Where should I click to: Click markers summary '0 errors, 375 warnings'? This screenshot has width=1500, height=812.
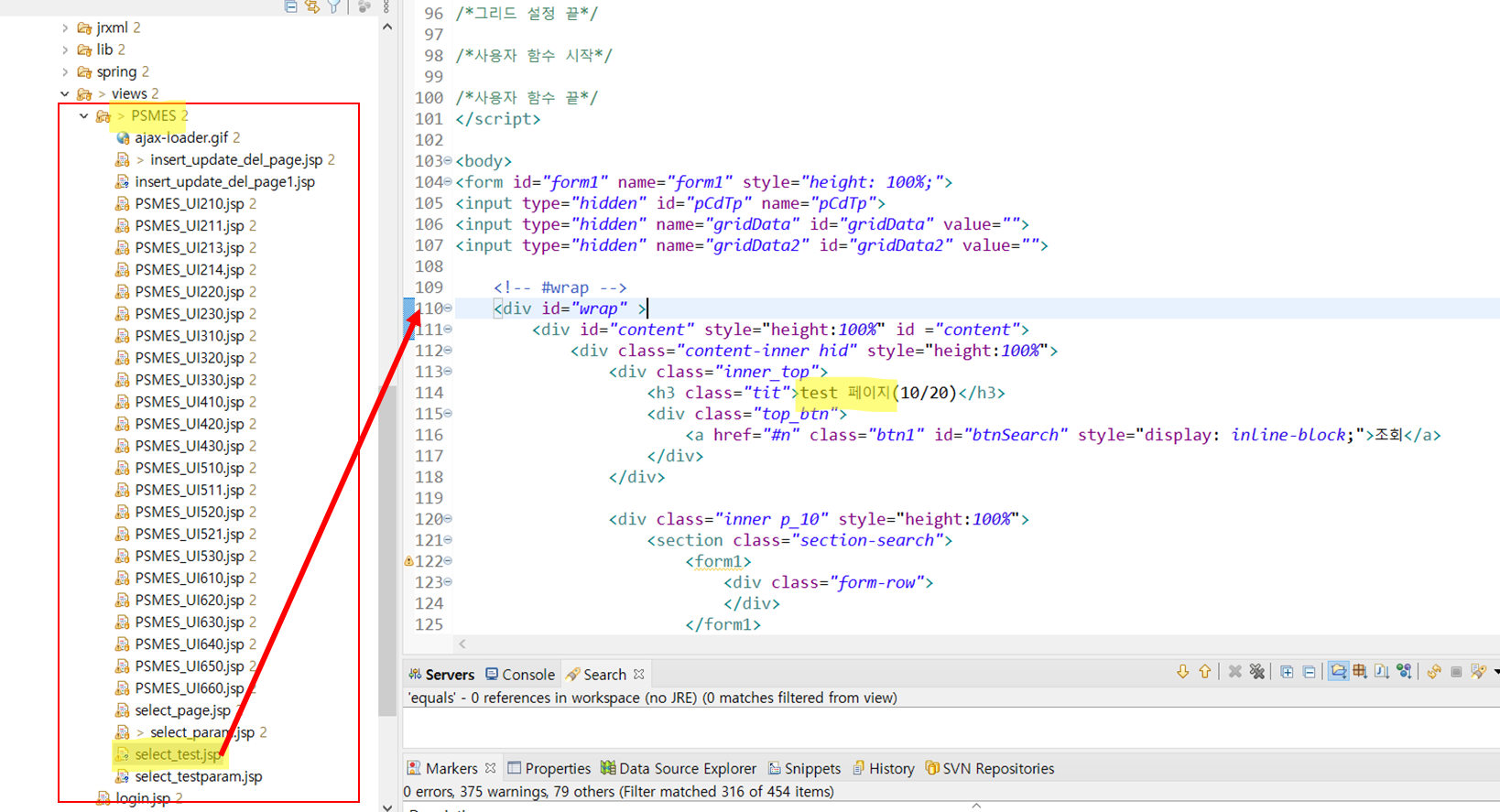(618, 792)
